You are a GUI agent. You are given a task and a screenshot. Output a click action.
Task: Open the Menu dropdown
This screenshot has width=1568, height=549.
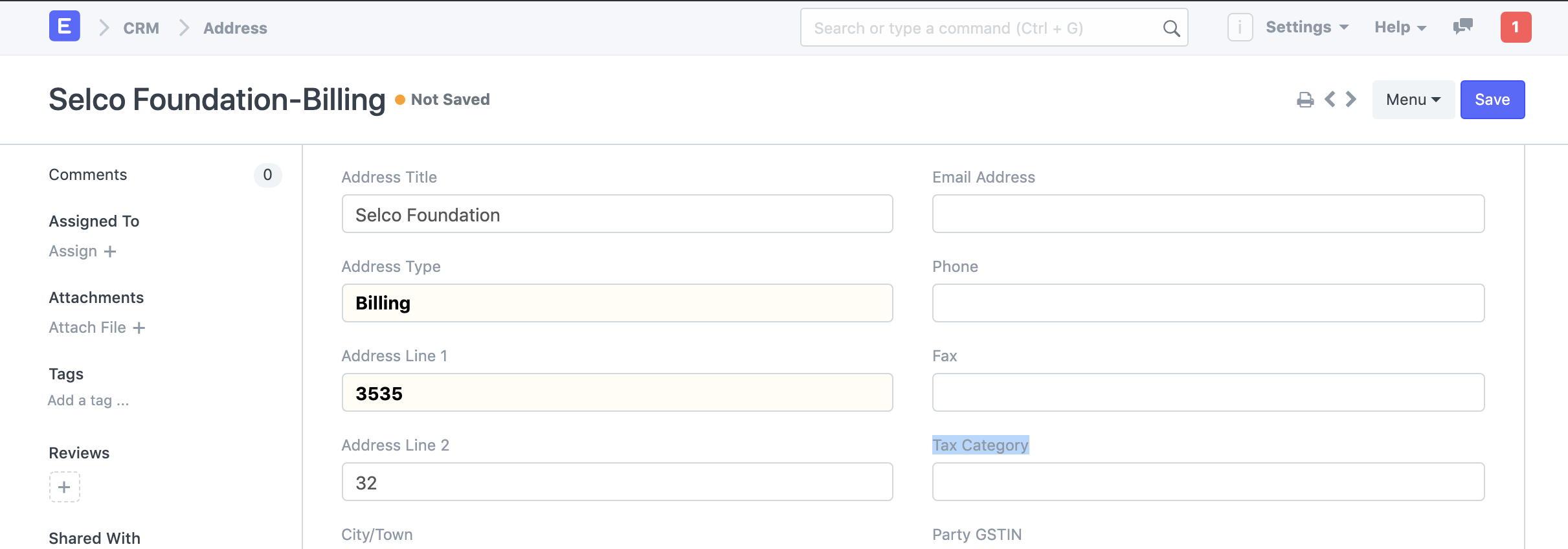pyautogui.click(x=1413, y=99)
